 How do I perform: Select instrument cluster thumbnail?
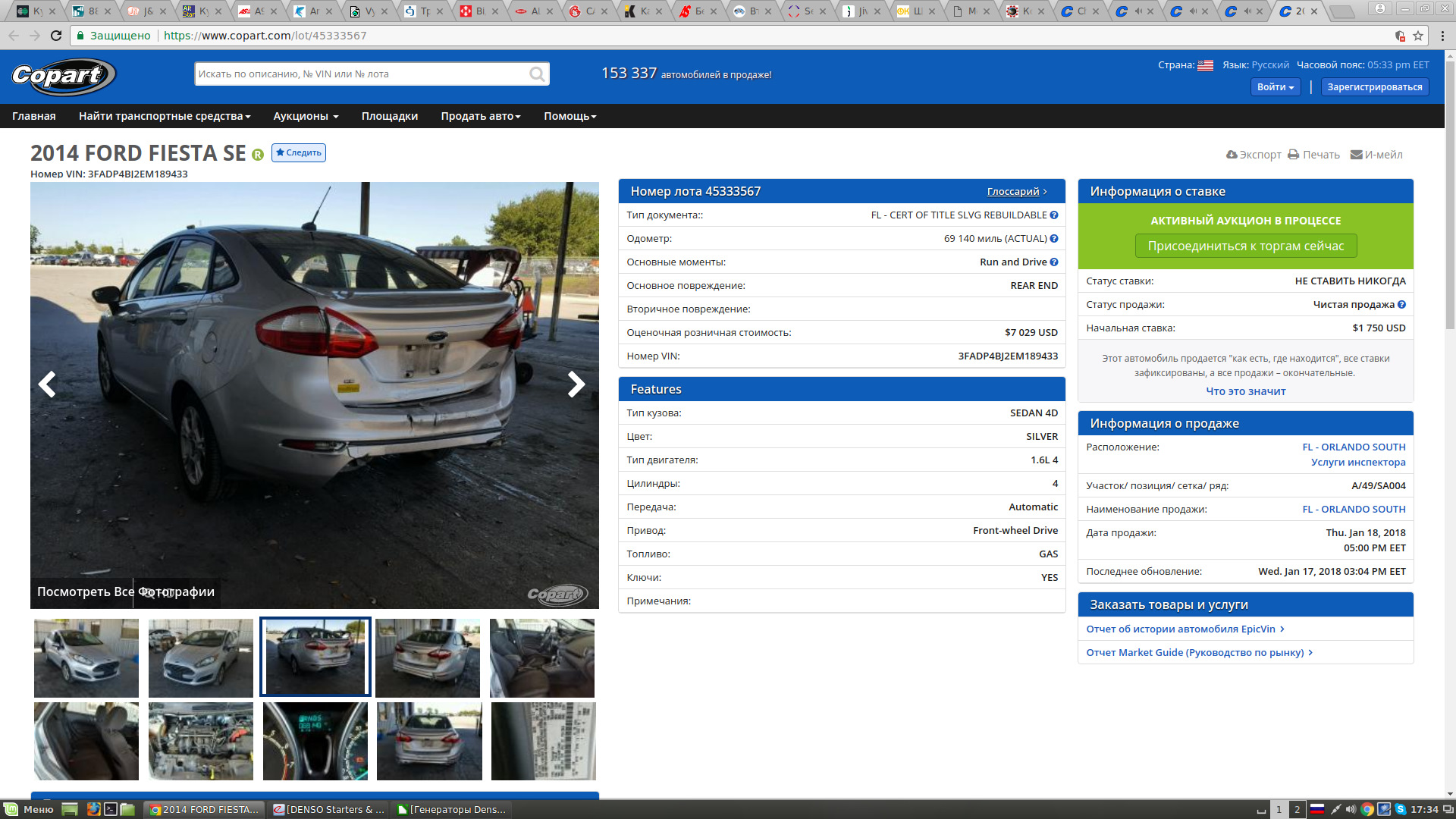pyautogui.click(x=315, y=742)
